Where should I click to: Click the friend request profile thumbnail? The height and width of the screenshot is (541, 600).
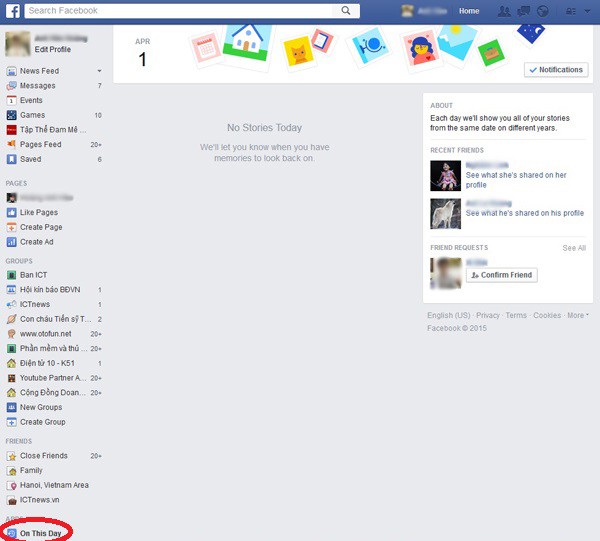point(445,273)
